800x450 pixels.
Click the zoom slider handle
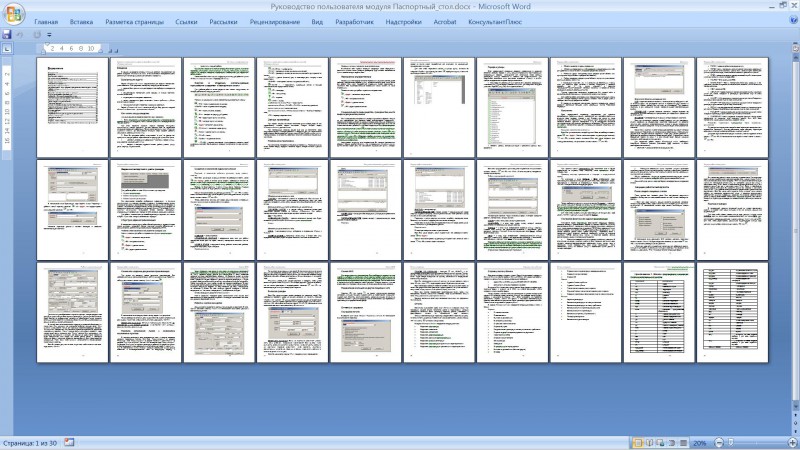coord(731,443)
